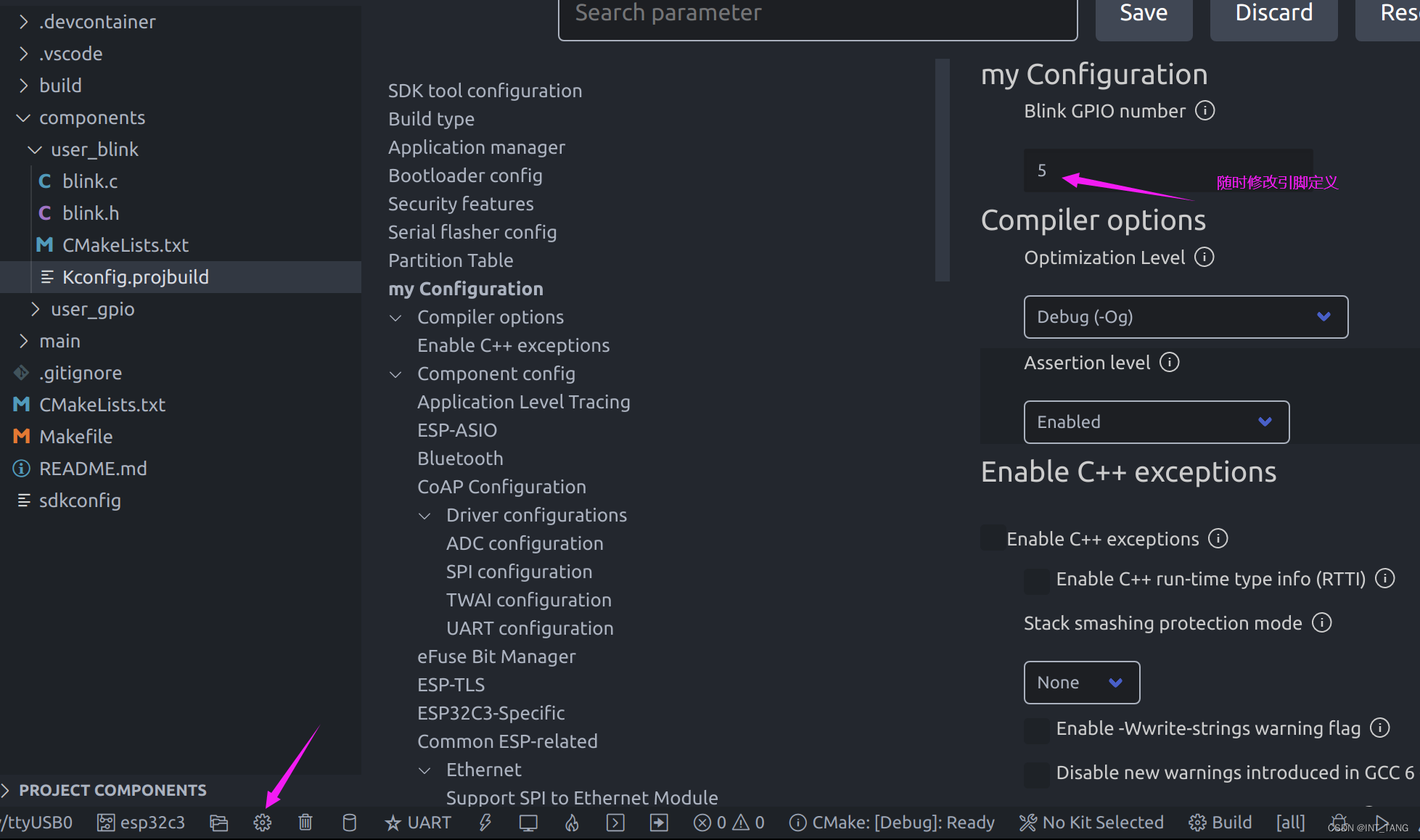The height and width of the screenshot is (840, 1420).
Task: Click the CMake Build gear button
Action: pos(1220,823)
